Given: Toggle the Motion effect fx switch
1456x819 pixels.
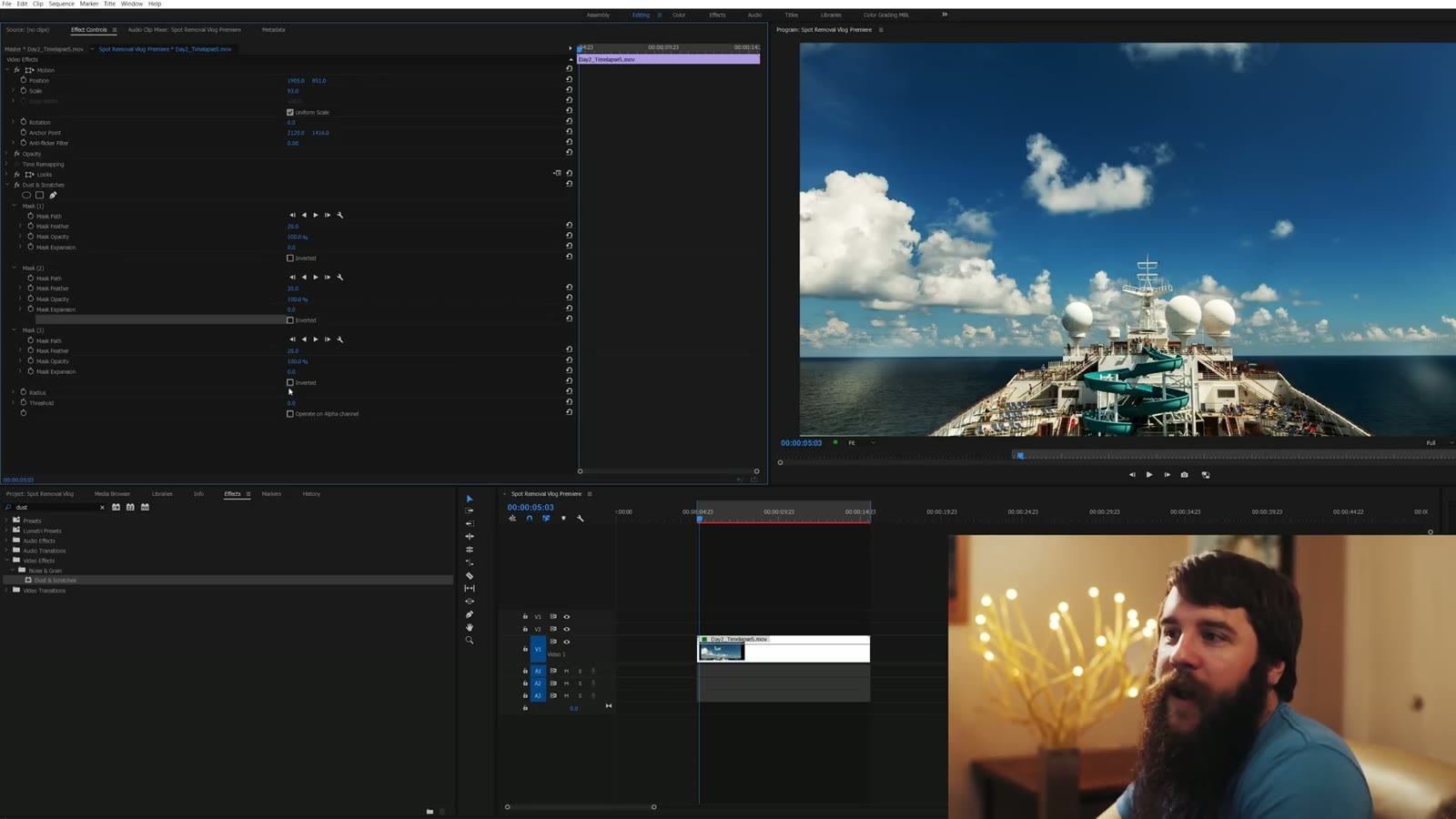Looking at the screenshot, I should point(16,70).
